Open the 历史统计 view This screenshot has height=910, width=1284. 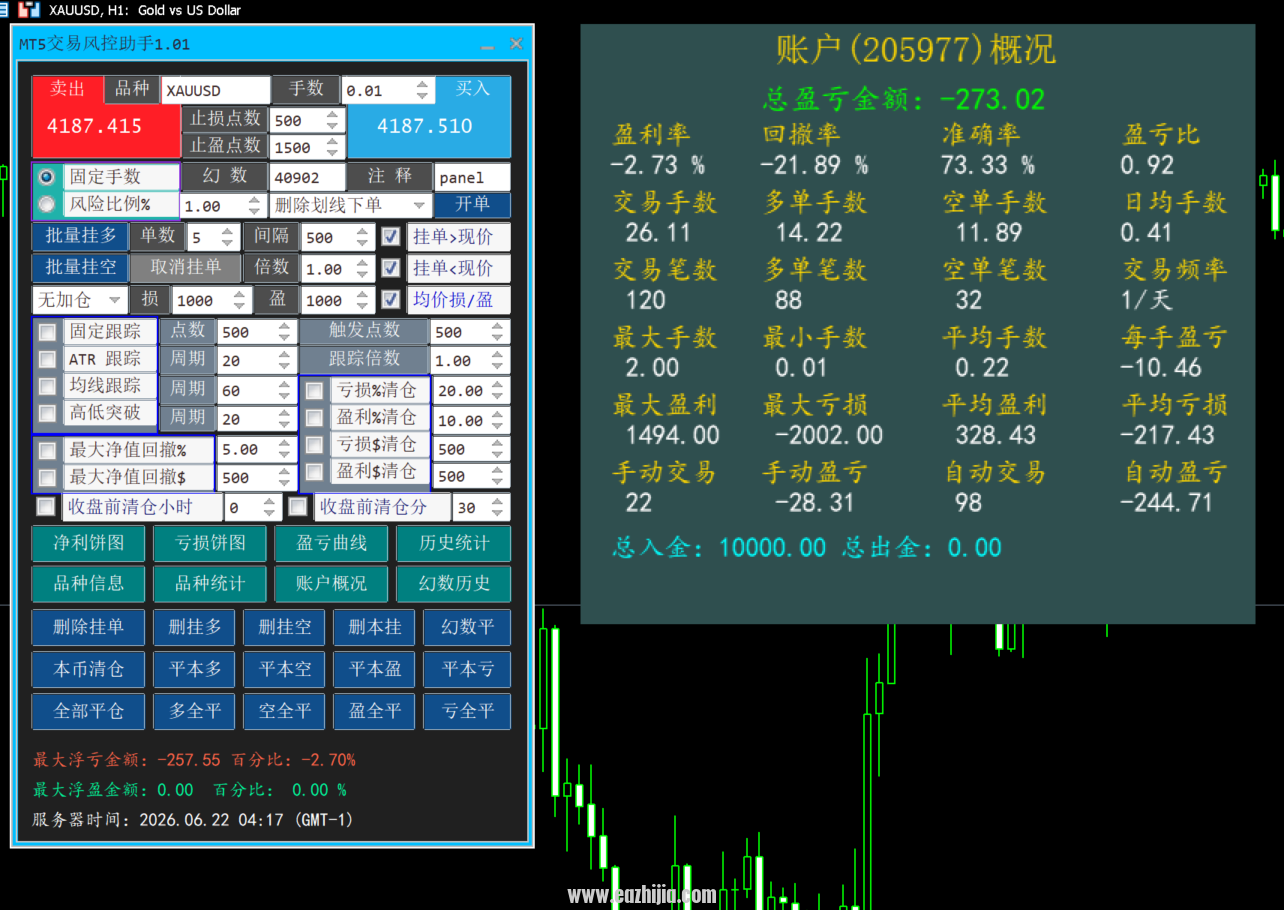pos(454,544)
